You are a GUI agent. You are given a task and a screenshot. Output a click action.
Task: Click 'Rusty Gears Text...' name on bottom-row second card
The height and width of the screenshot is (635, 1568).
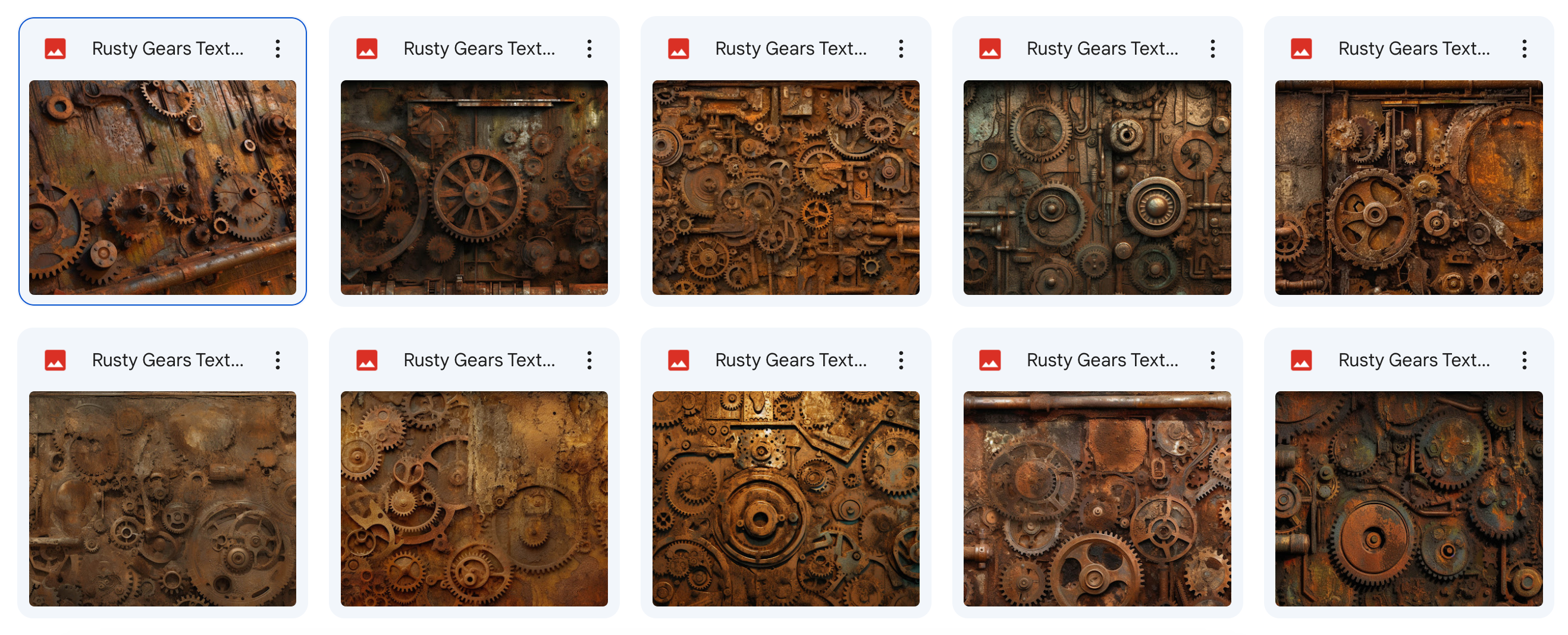[x=479, y=360]
